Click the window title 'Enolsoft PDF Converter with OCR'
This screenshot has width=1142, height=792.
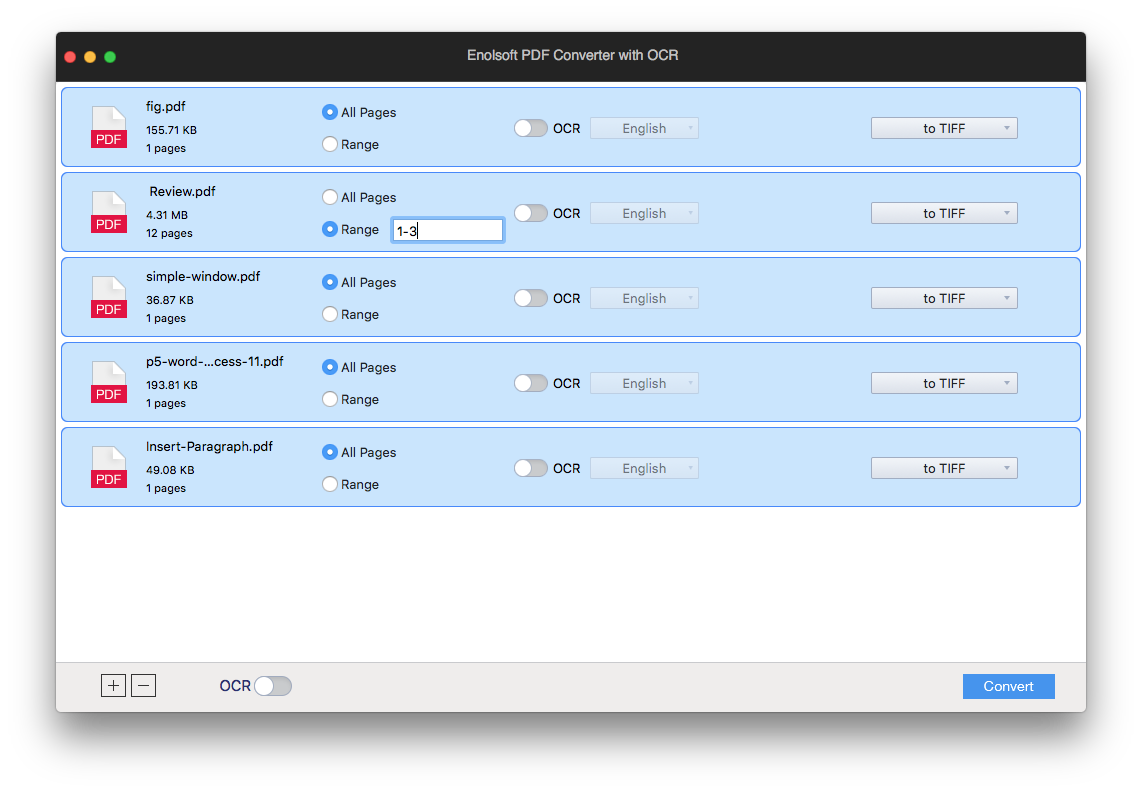[x=572, y=55]
